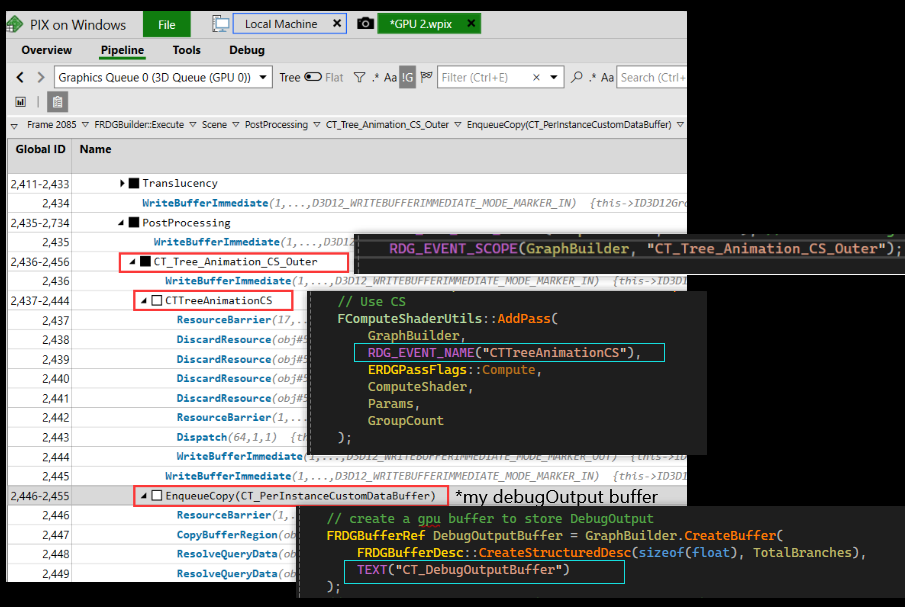The width and height of the screenshot is (905, 607).
Task: Click the magnifier search icon
Action: 576,77
